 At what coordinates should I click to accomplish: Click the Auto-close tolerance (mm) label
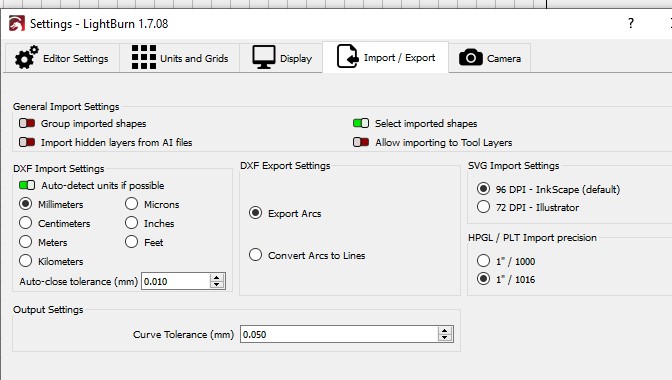click(x=78, y=281)
